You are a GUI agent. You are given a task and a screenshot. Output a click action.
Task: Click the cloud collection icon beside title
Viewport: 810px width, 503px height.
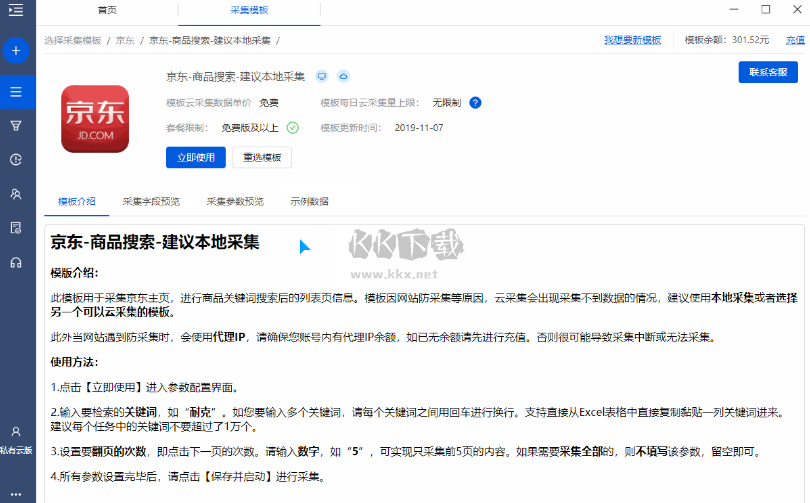343,76
